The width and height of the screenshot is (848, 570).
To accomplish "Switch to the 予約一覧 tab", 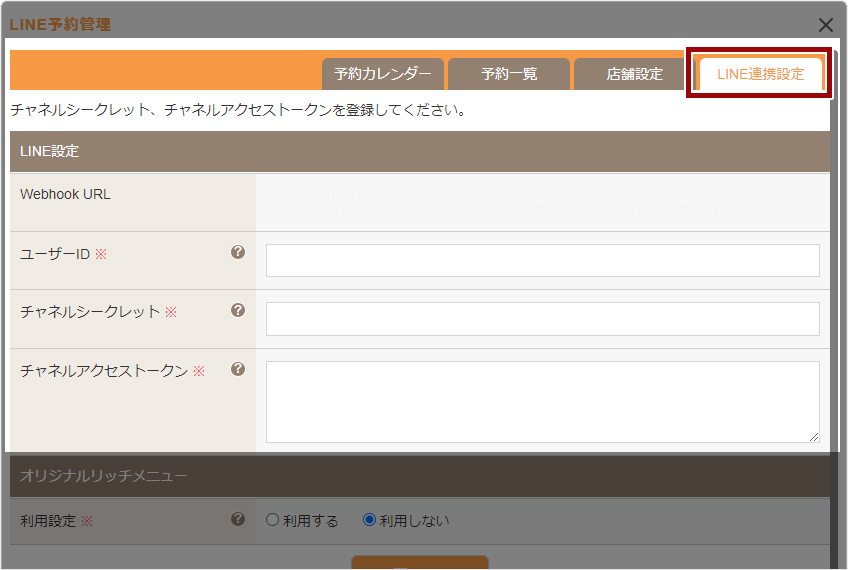I will [508, 74].
